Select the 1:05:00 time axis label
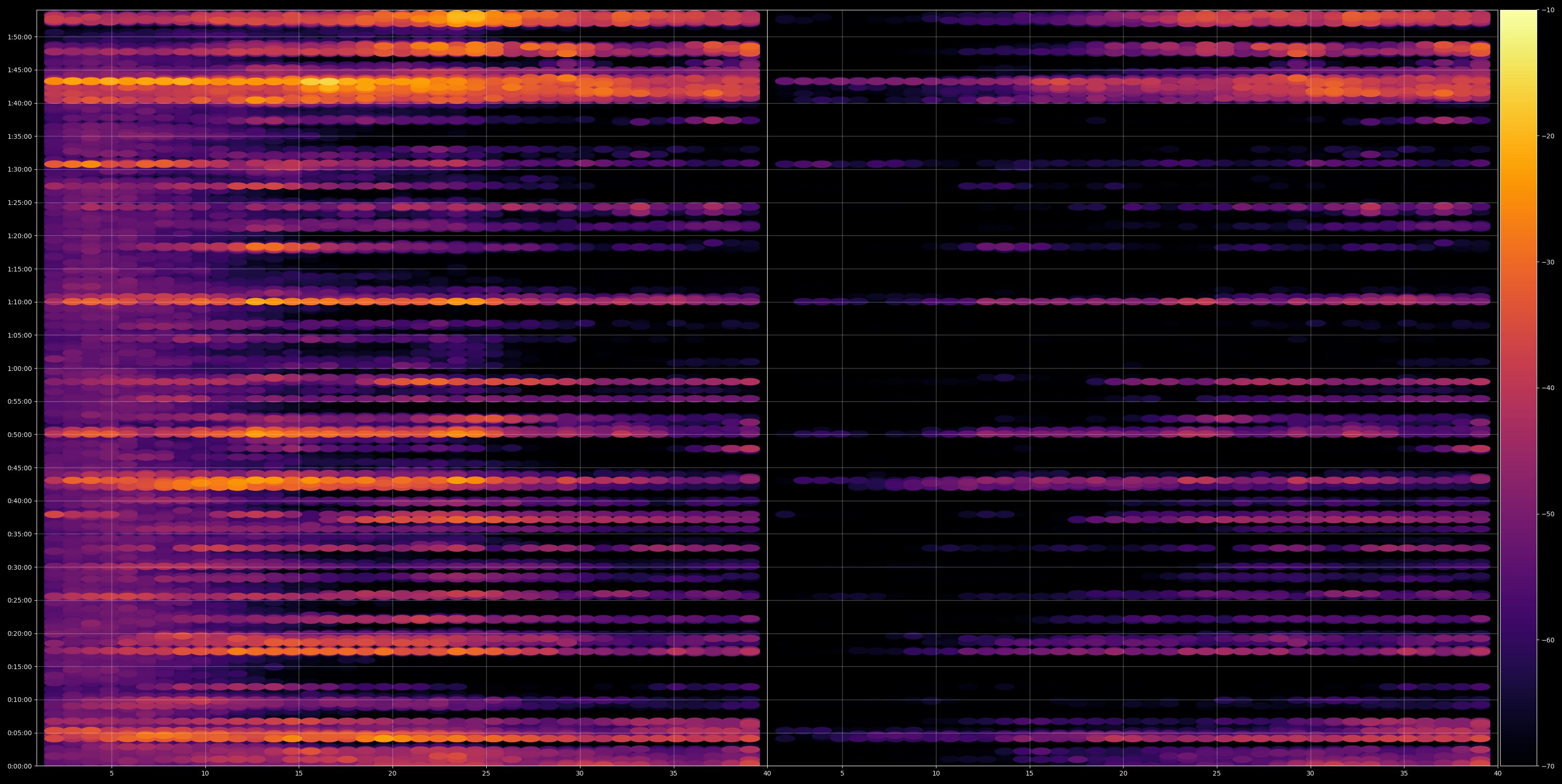1562x784 pixels. tap(19, 335)
